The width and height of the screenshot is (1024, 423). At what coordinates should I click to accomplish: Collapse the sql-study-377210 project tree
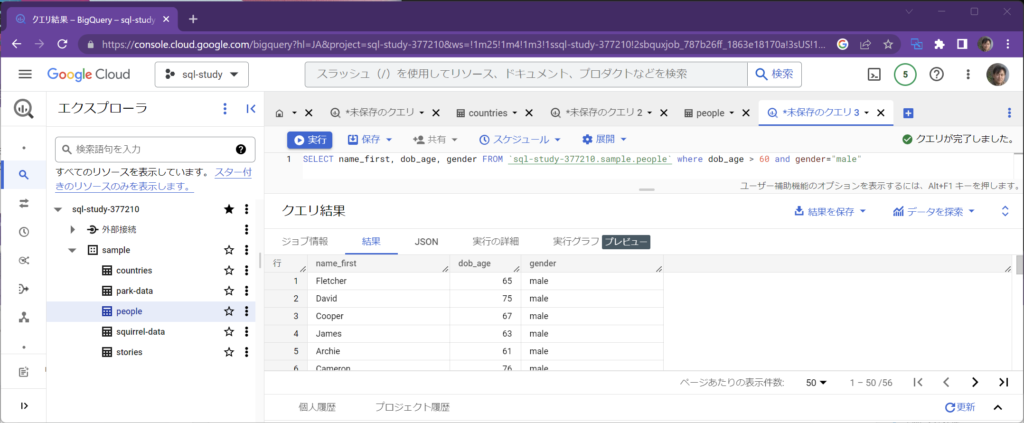58,210
